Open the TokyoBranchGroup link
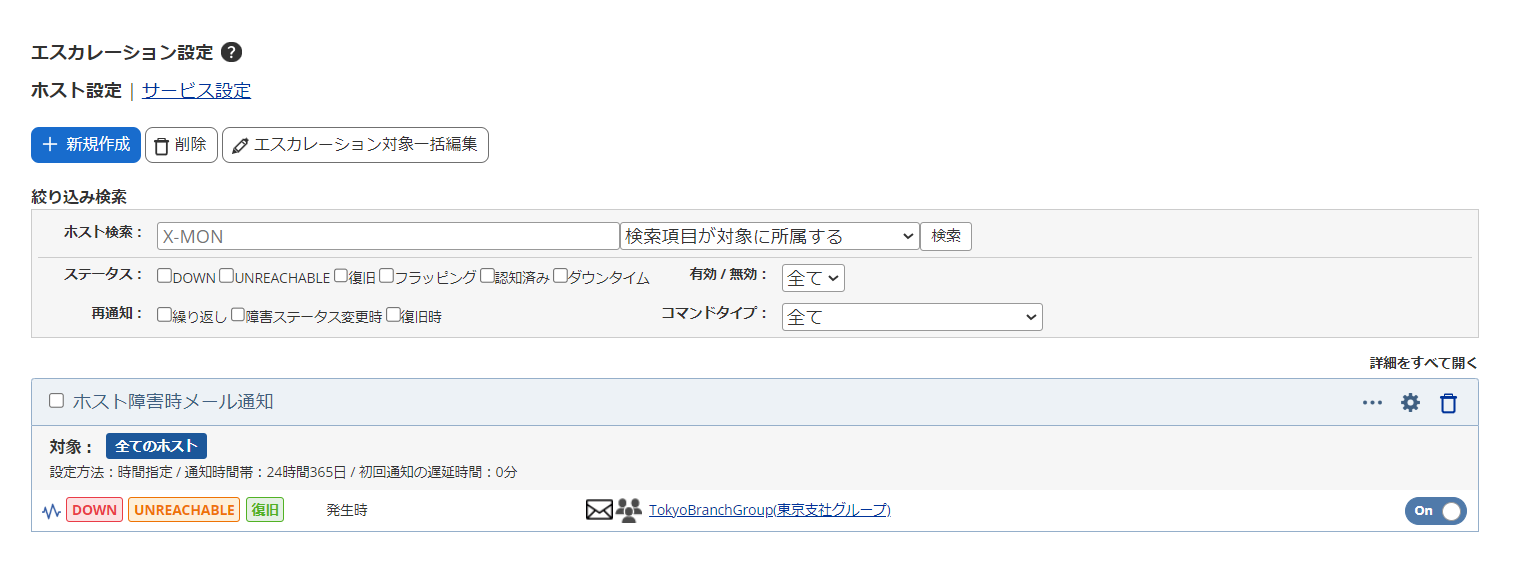1521x570 pixels. click(x=769, y=510)
